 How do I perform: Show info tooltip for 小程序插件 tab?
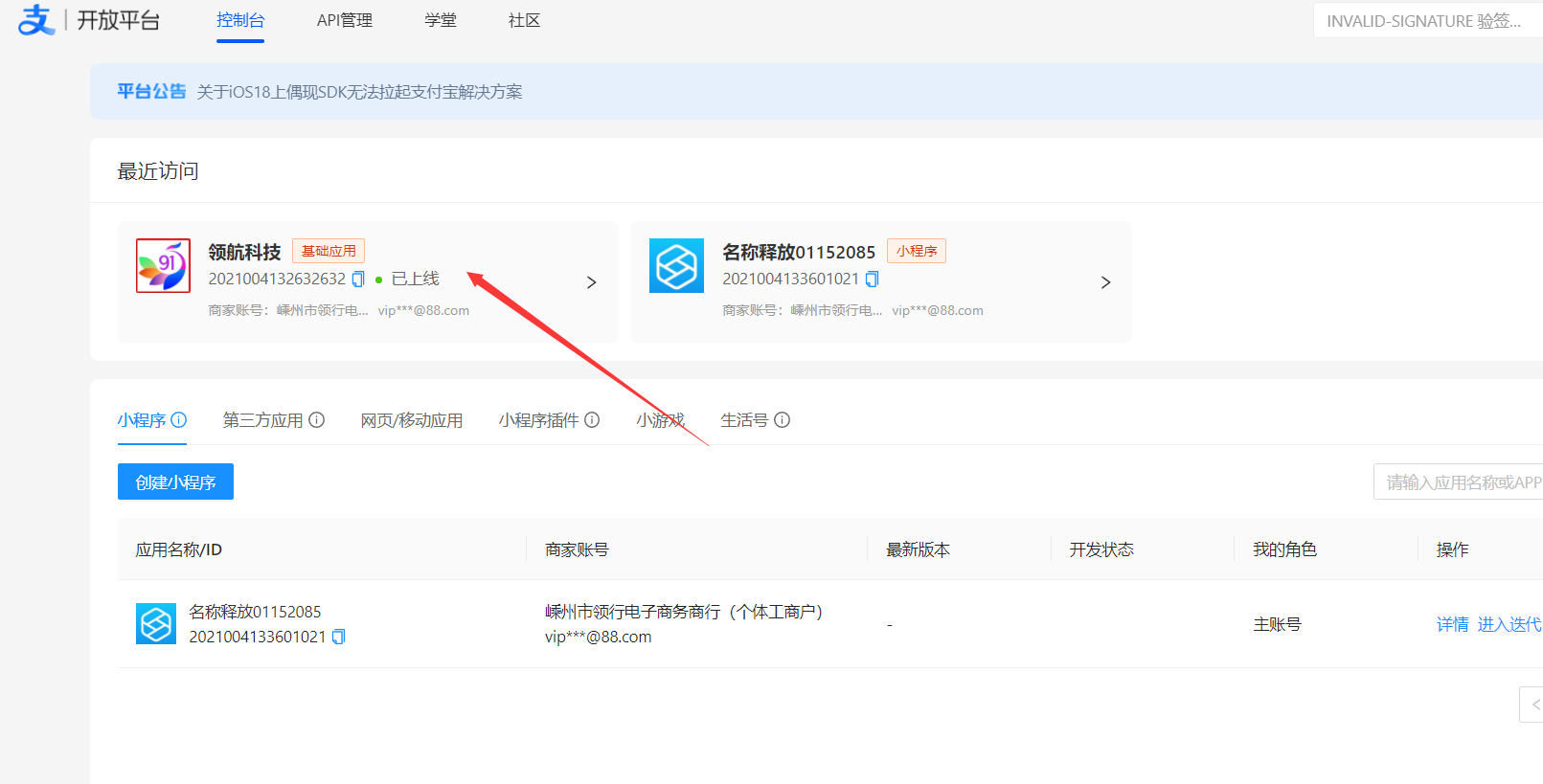[x=592, y=419]
